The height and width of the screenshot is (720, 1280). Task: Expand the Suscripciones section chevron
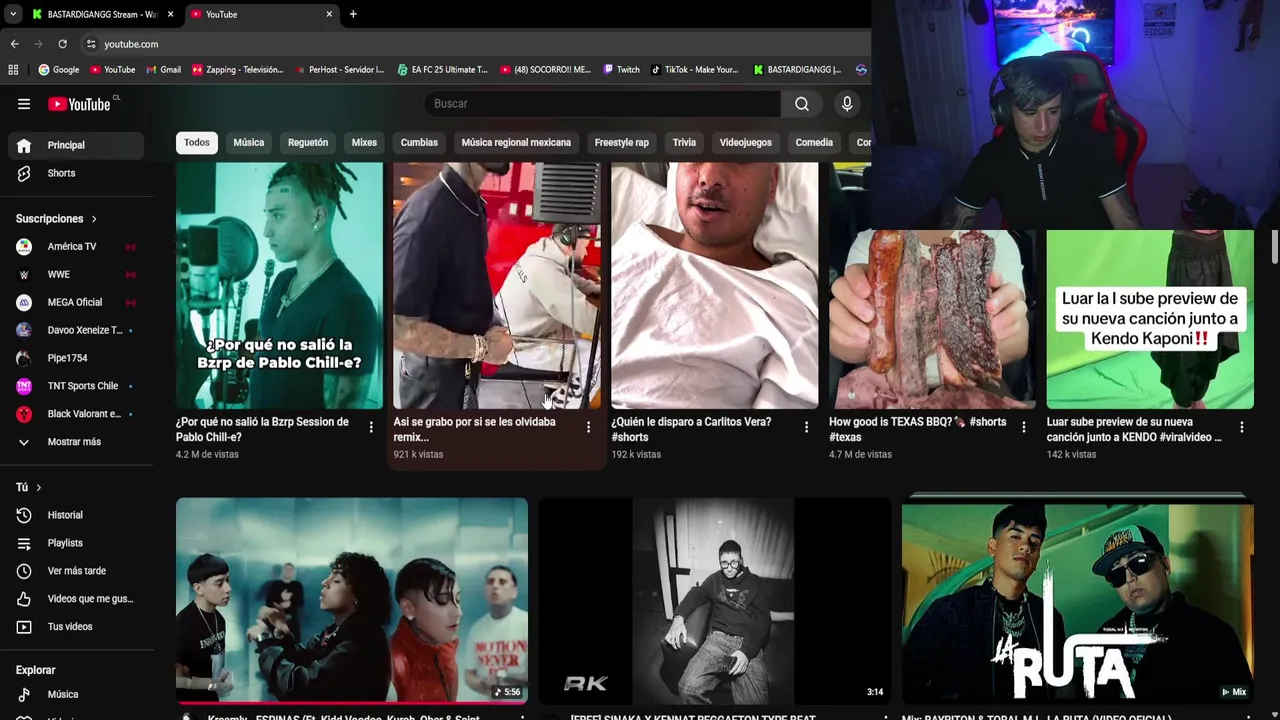(x=94, y=219)
